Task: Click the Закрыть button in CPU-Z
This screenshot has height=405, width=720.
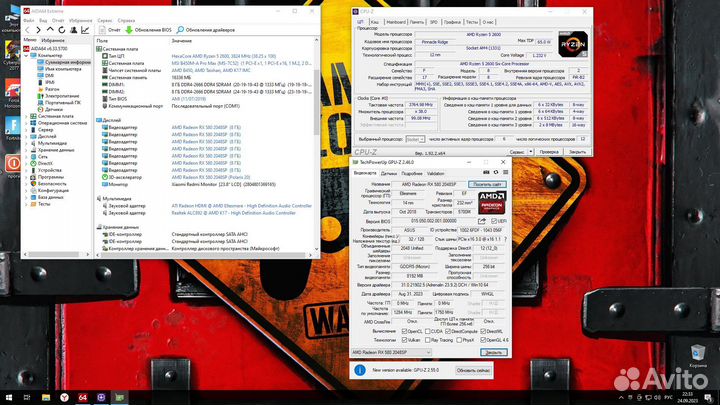Action: (577, 152)
